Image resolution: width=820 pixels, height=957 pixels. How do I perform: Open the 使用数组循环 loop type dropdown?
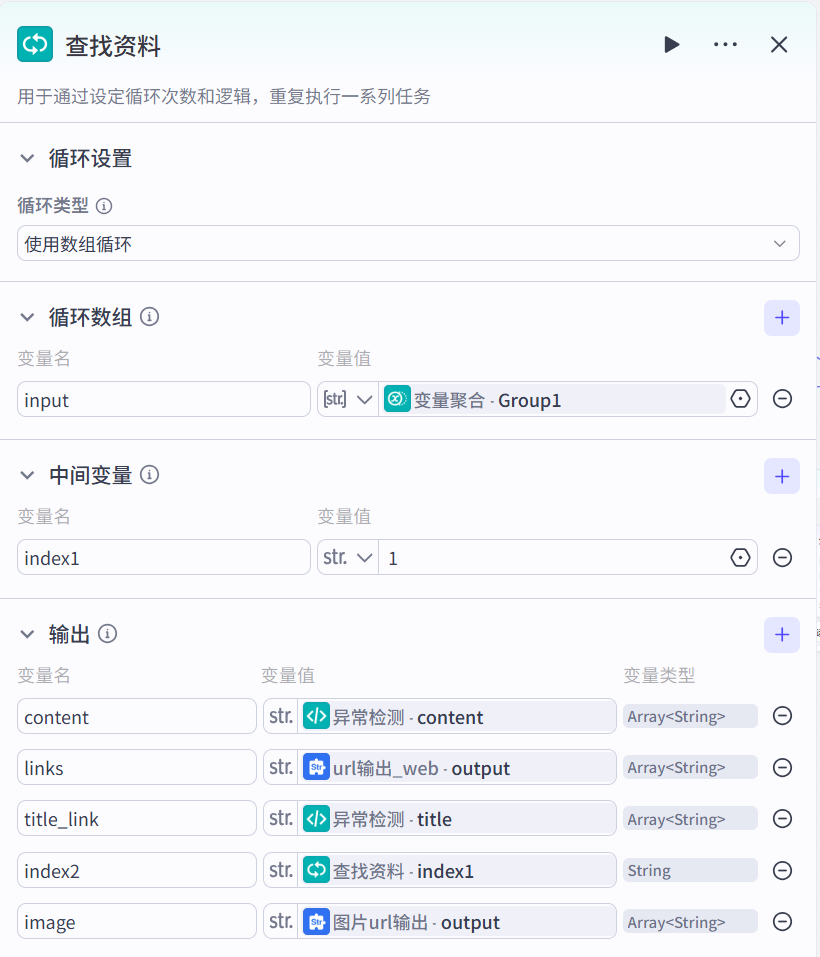408,244
